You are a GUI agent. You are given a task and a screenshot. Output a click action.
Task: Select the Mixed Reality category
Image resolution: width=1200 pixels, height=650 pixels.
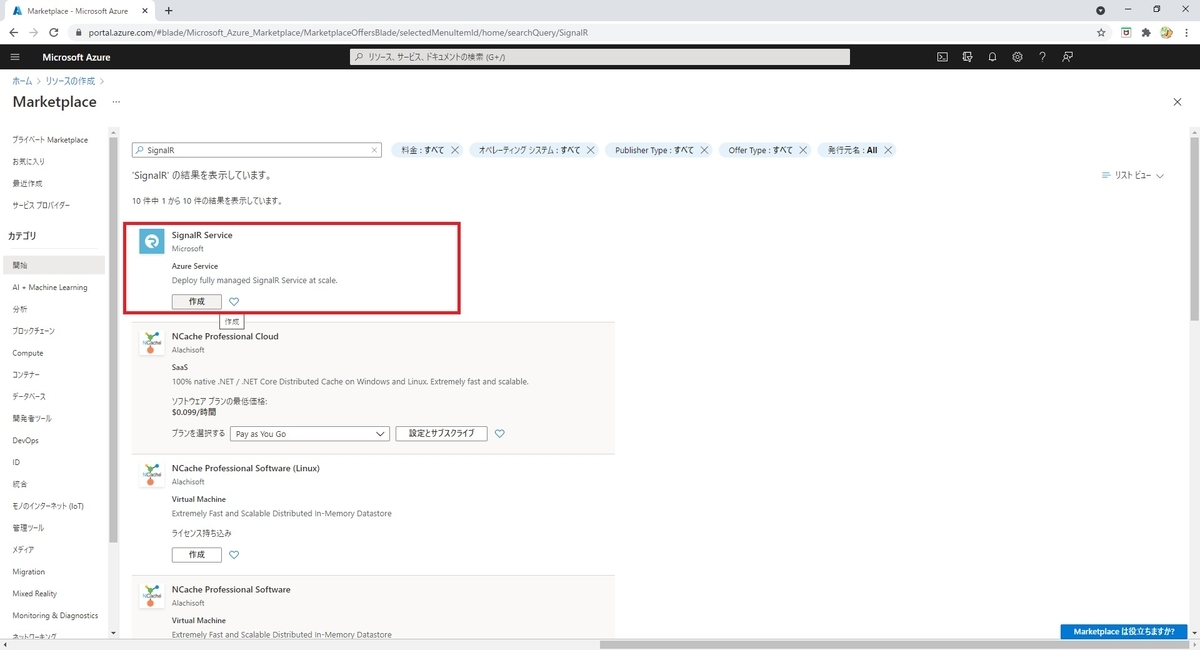pos(35,593)
